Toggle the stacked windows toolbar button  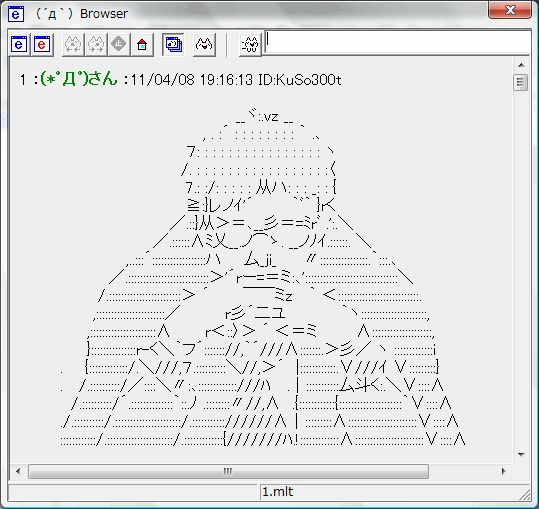tap(173, 44)
